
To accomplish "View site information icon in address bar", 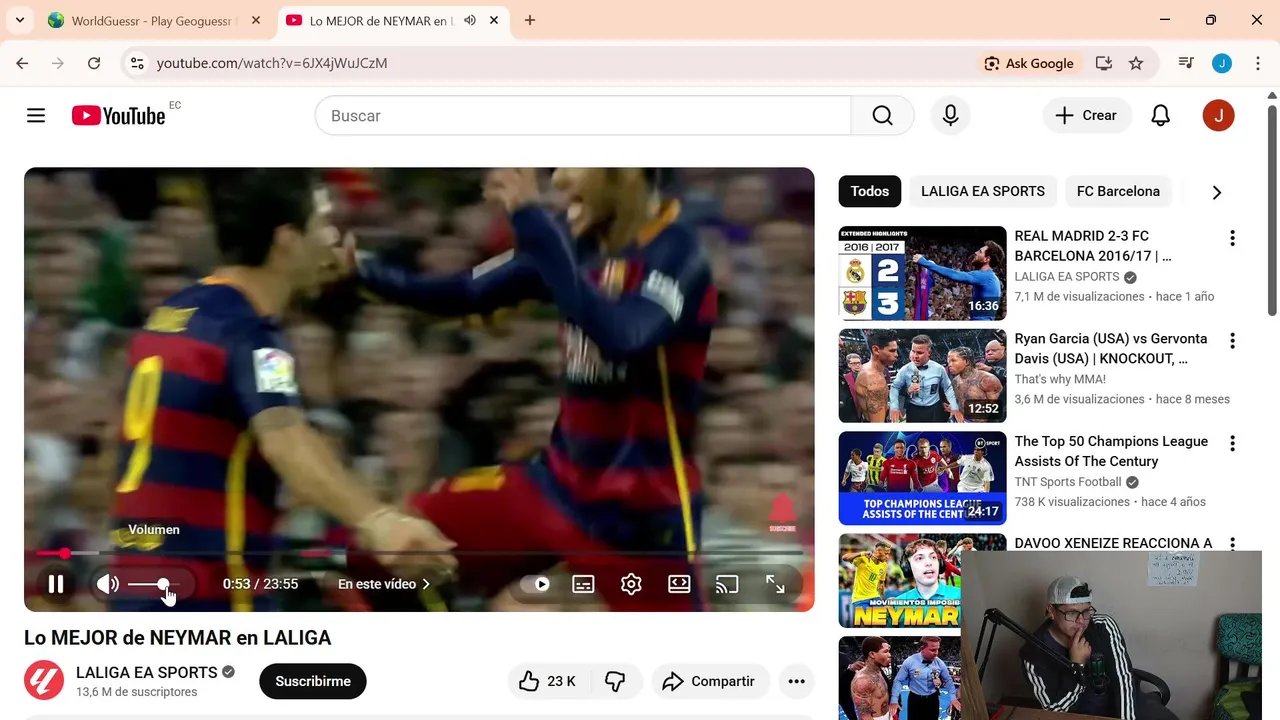I will [x=138, y=63].
